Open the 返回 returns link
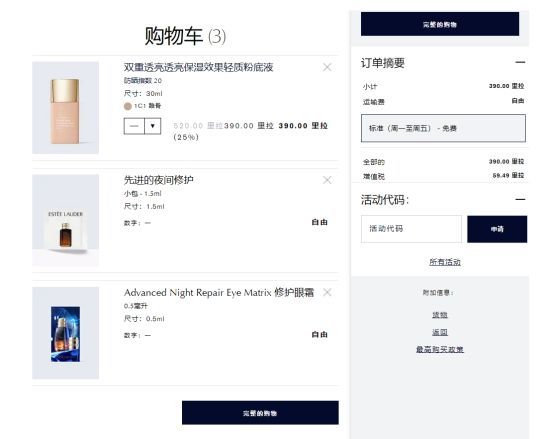 coord(440,332)
